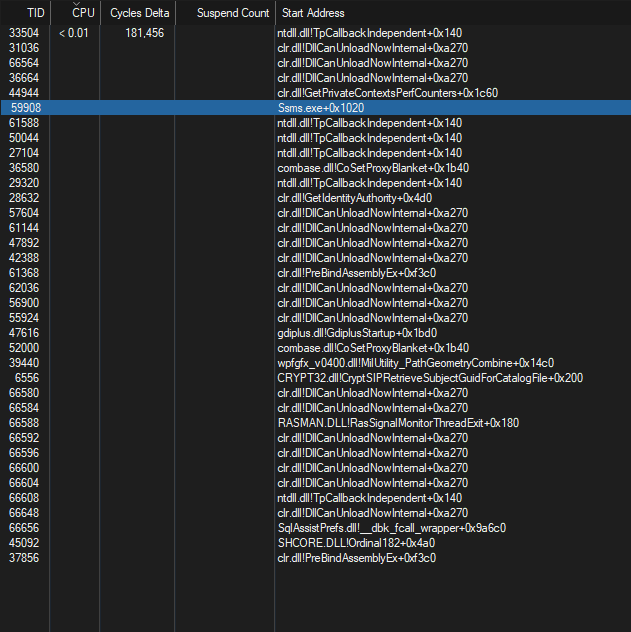Select thread 39440 MilUtility_PathGeometryCombine

(x=316, y=363)
